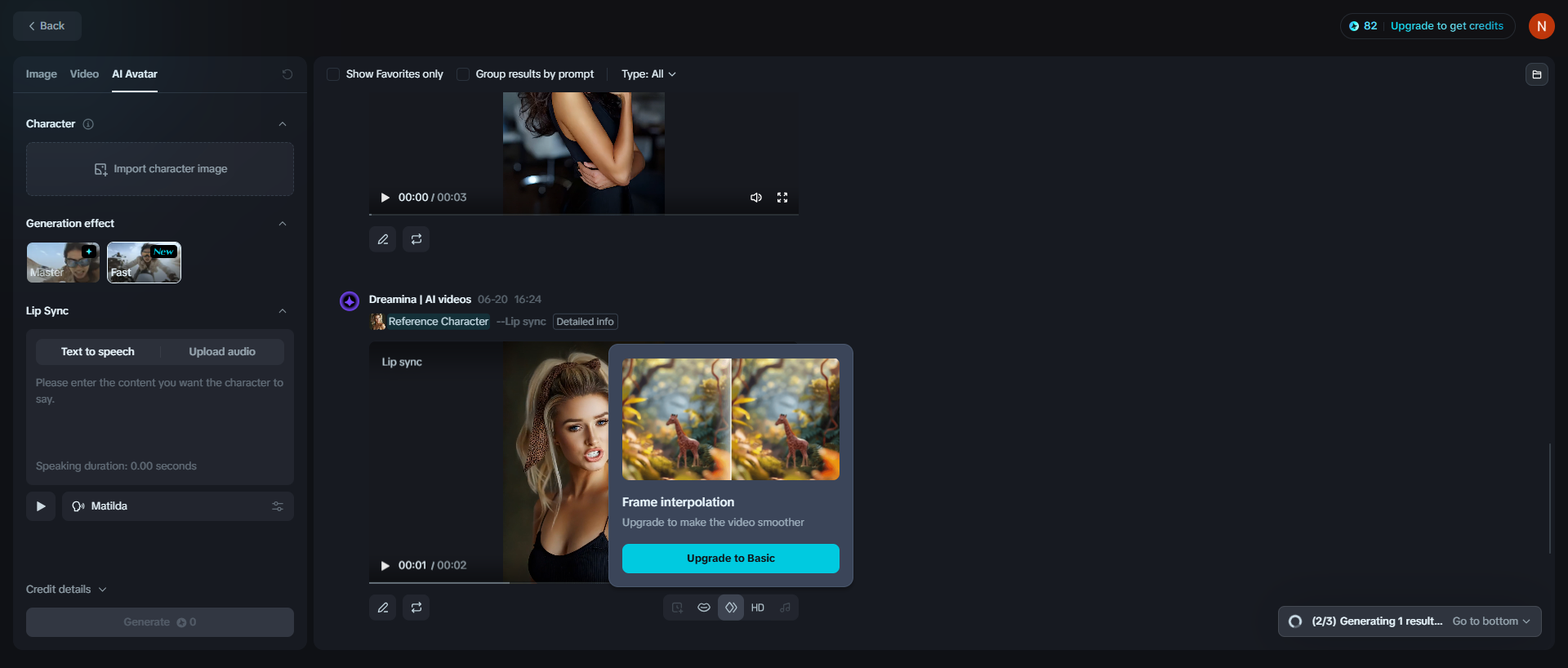Expand the Credit details dropdown
1568x668 pixels.
coord(66,590)
